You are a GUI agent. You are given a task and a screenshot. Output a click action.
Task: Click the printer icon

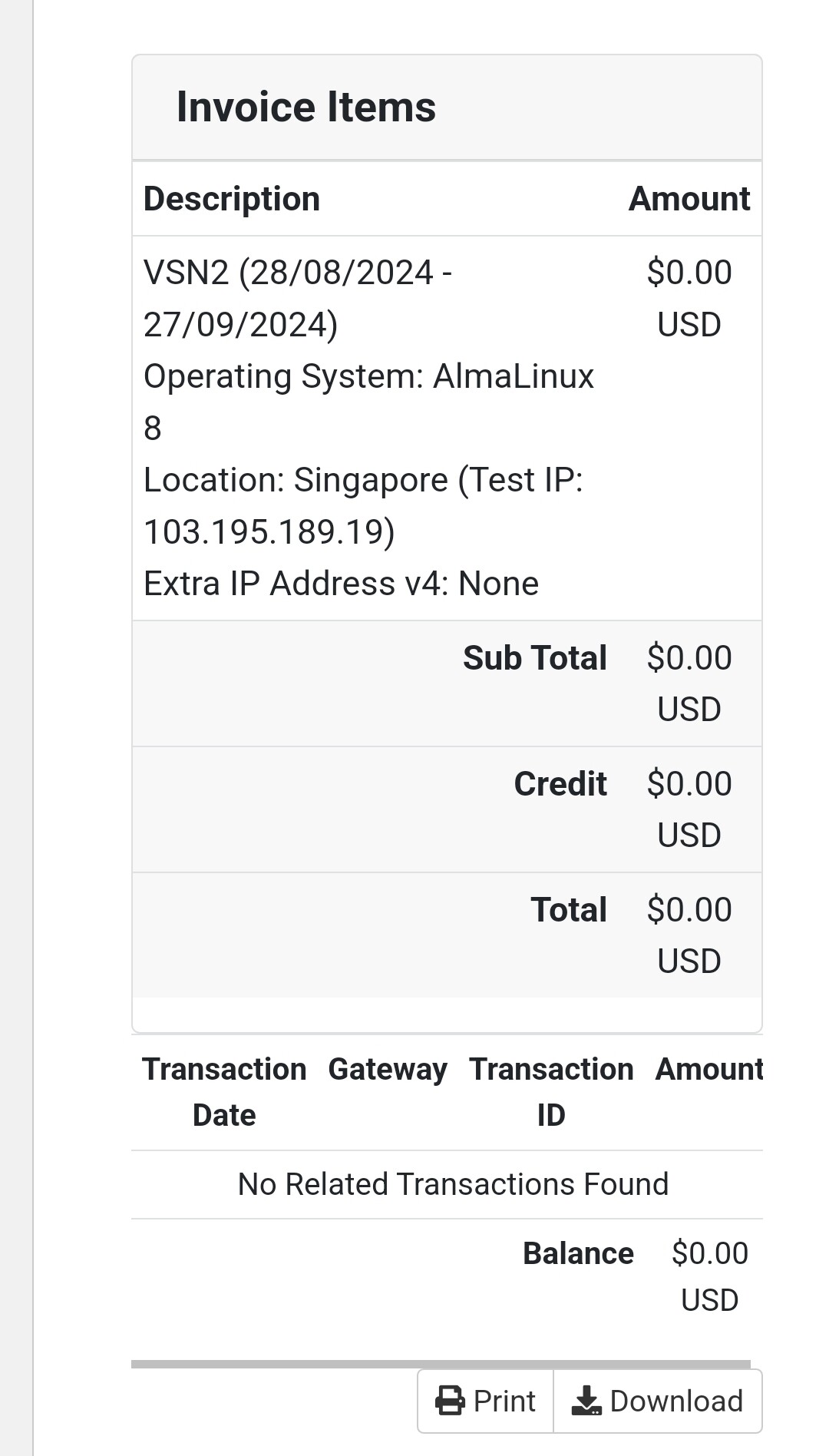click(x=450, y=1401)
